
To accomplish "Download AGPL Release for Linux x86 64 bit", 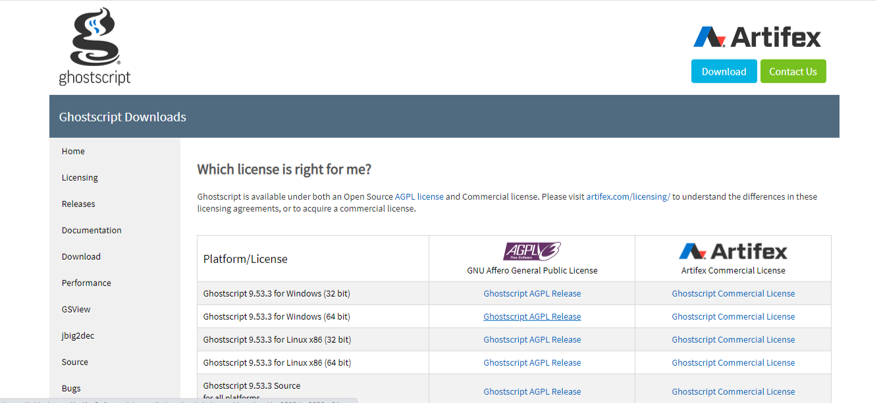I will (x=532, y=363).
